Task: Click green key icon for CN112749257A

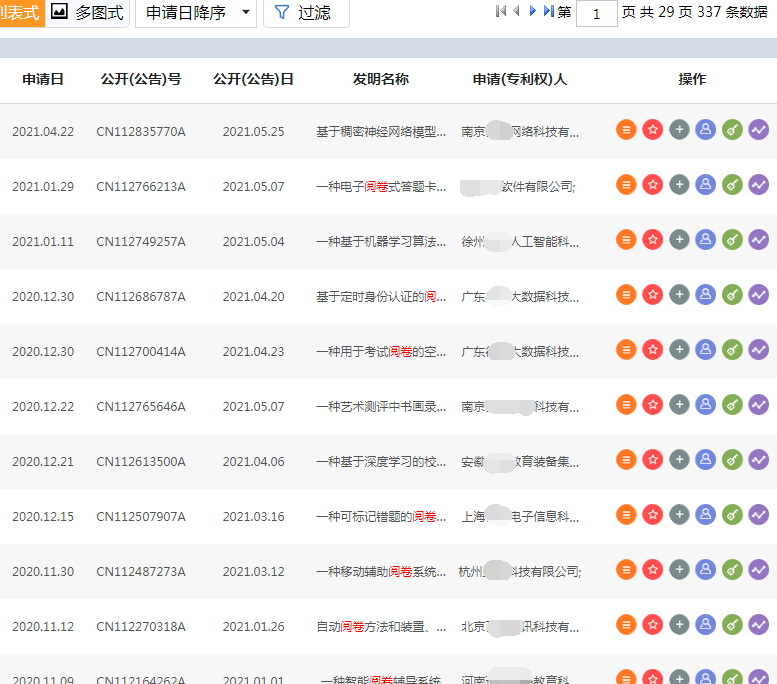Action: point(732,240)
